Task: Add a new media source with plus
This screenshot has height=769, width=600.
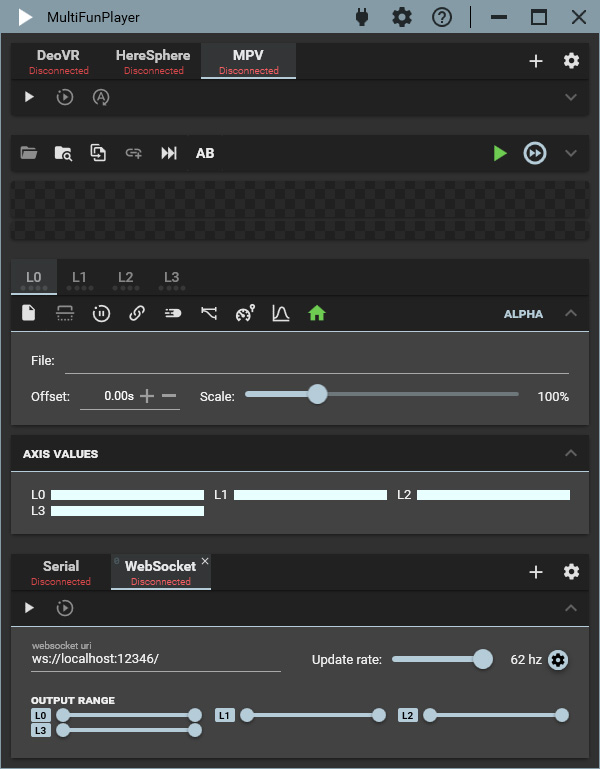Action: coord(536,61)
